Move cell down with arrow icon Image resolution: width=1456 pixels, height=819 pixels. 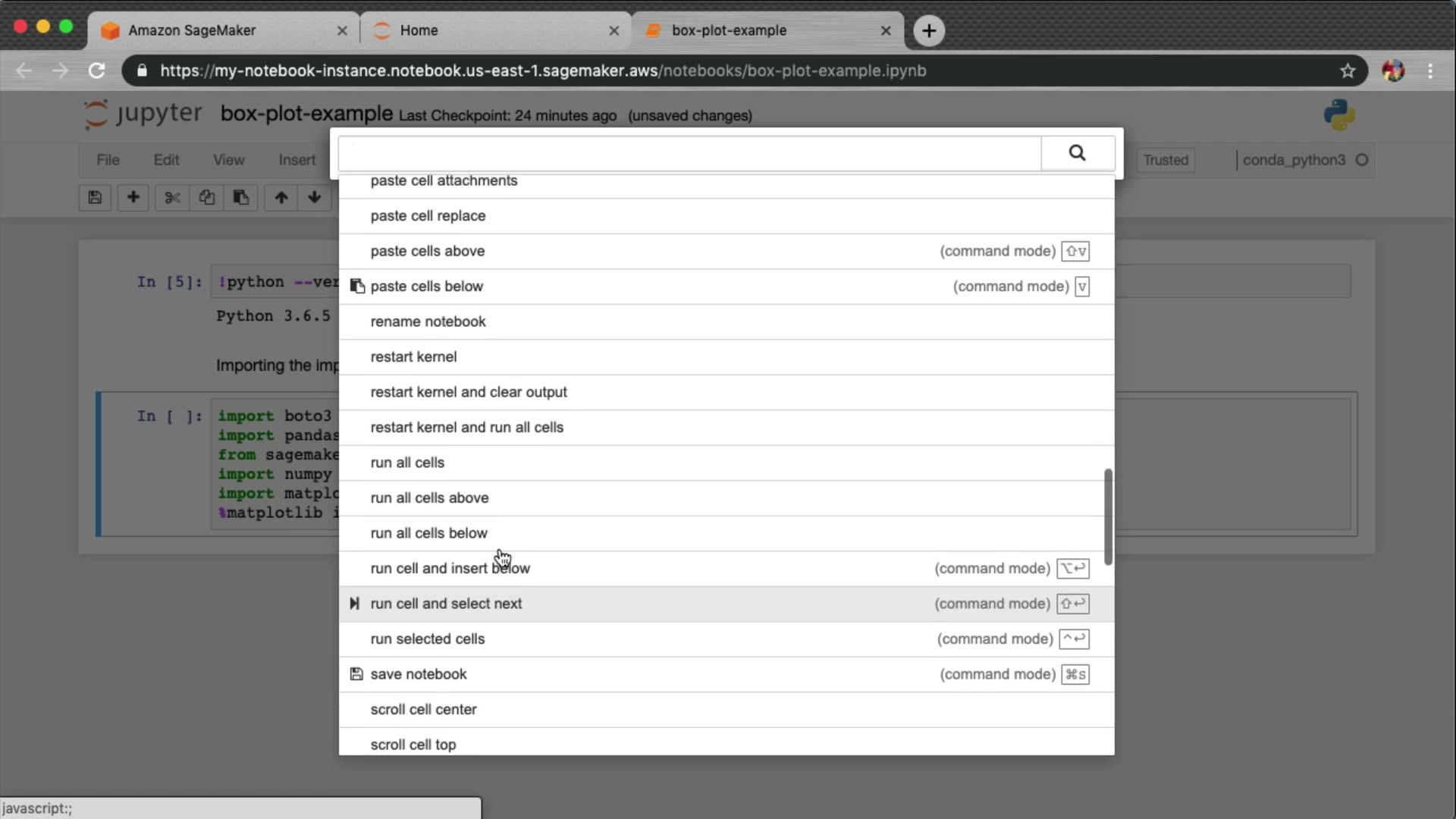pyautogui.click(x=314, y=198)
